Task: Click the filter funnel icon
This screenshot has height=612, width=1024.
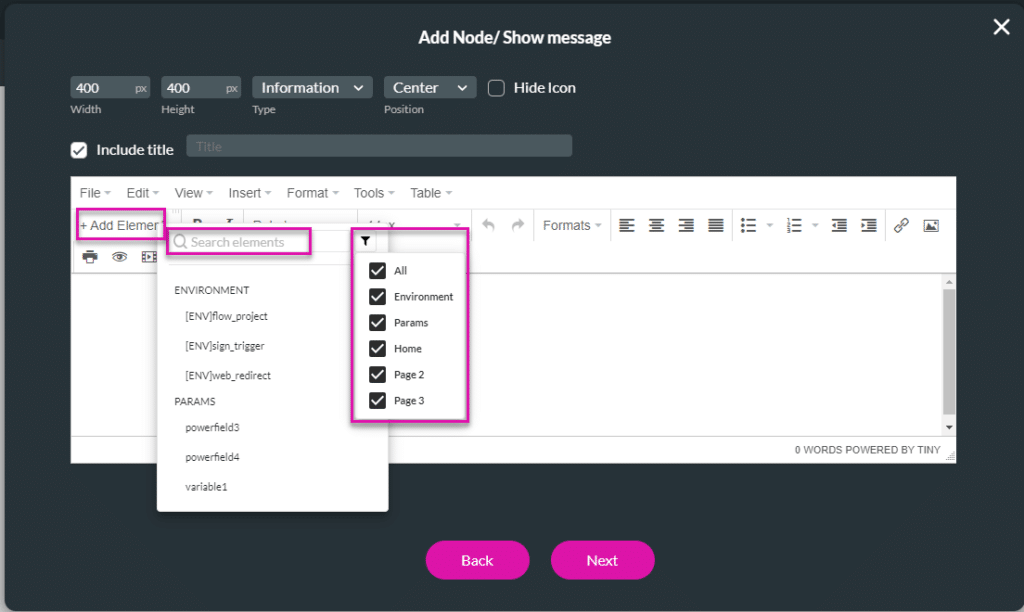Action: click(x=365, y=241)
